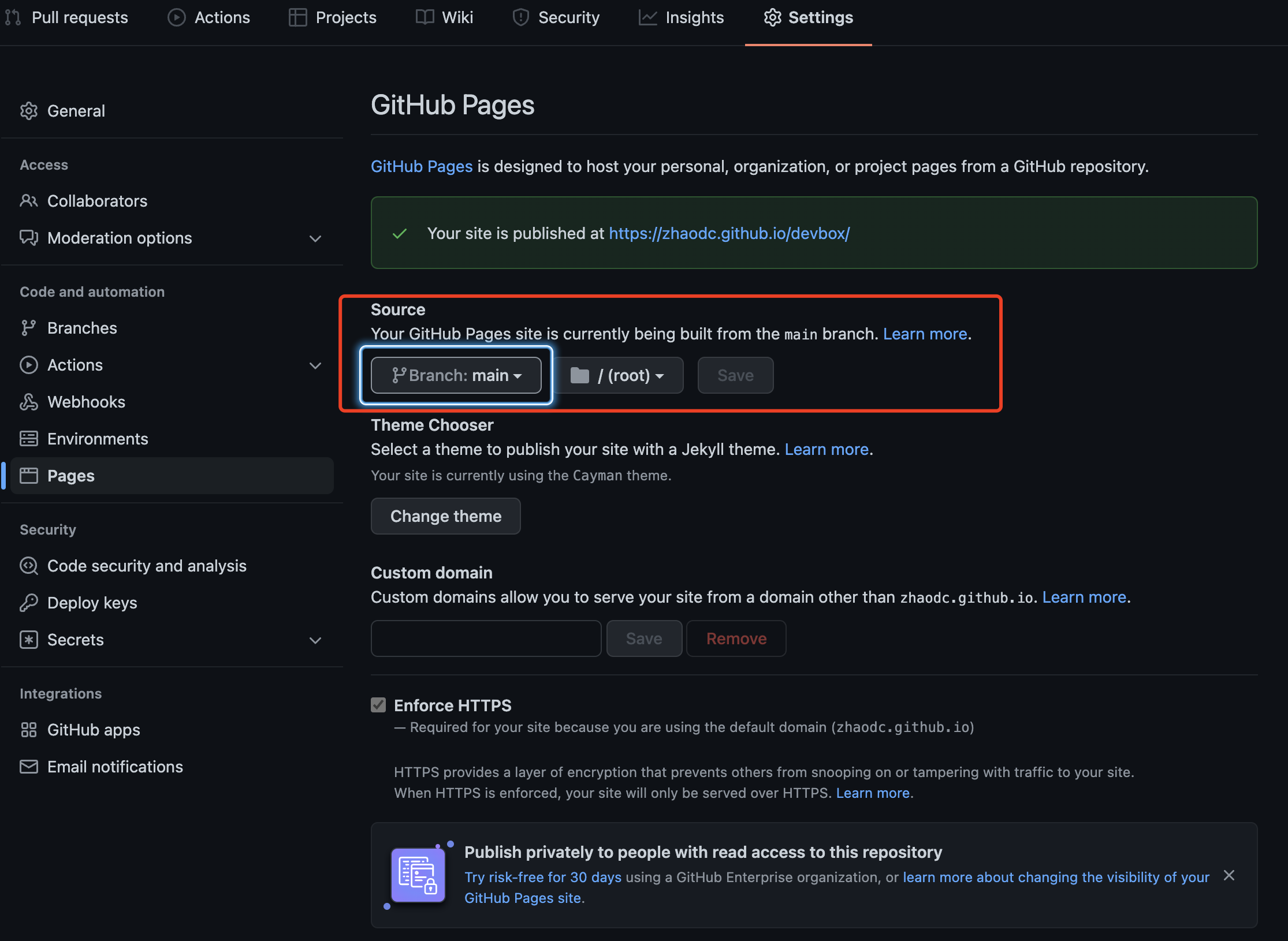The height and width of the screenshot is (941, 1288).
Task: Click the Moderation options comment icon
Action: point(29,238)
